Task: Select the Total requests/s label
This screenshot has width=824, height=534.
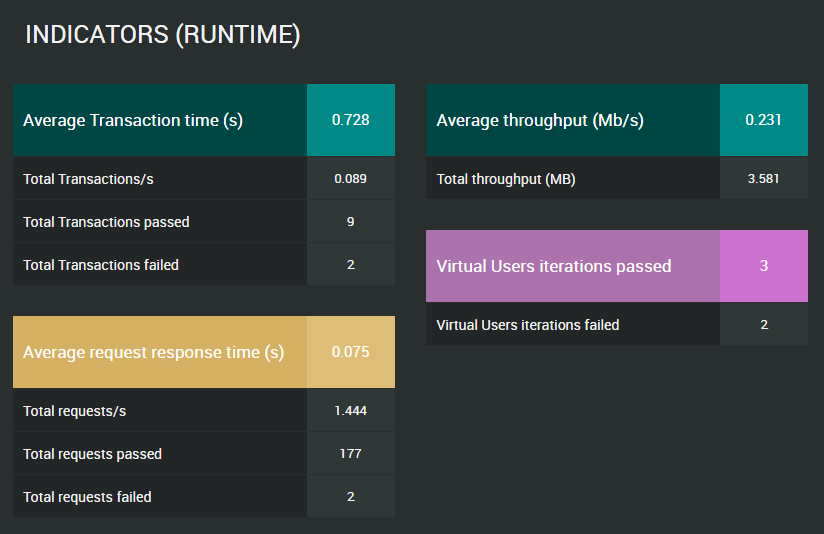Action: [x=75, y=411]
